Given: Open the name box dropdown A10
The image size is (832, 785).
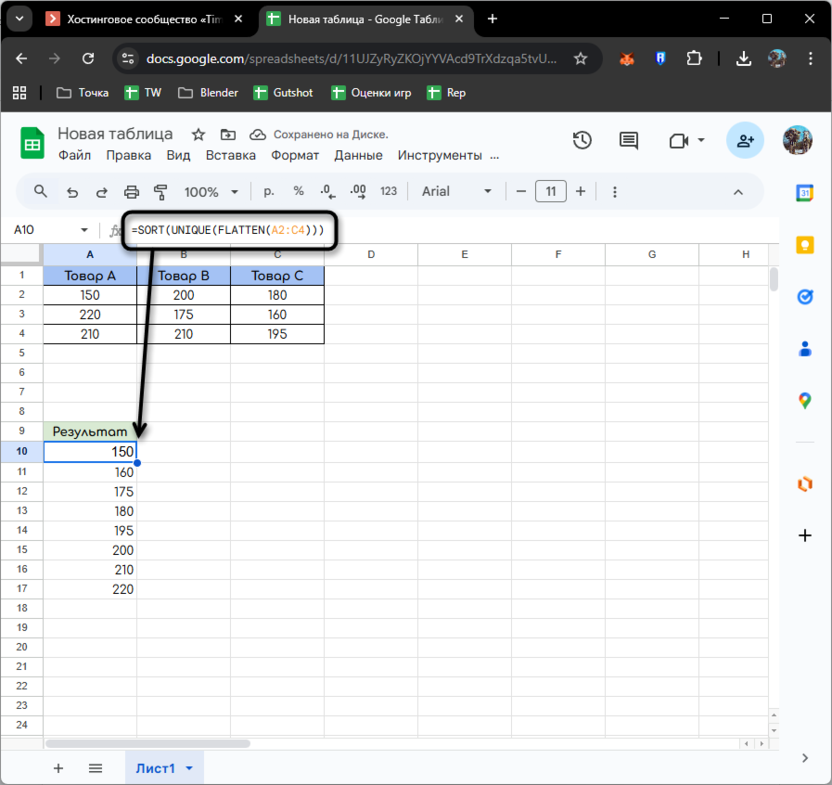Looking at the screenshot, I should 84,230.
